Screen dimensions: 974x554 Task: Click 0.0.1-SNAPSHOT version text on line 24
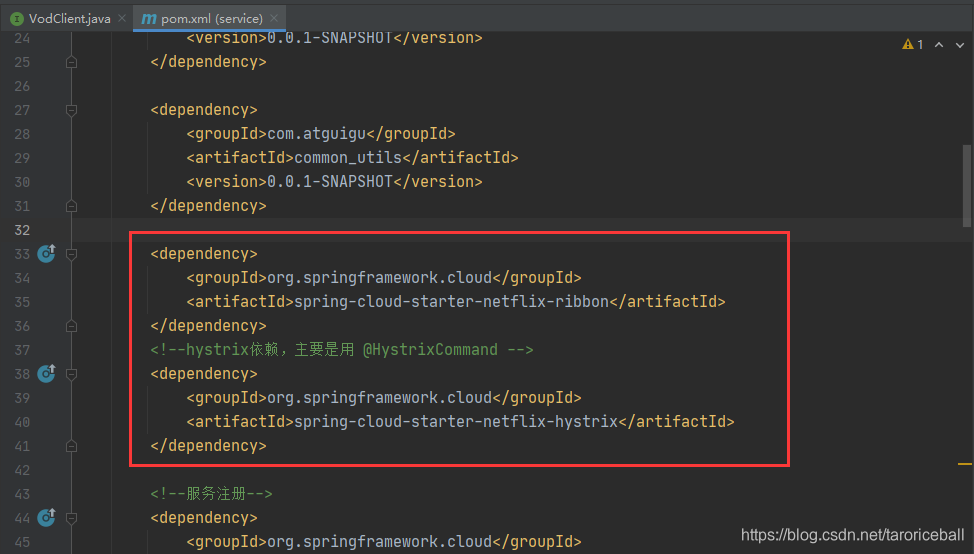(x=330, y=38)
